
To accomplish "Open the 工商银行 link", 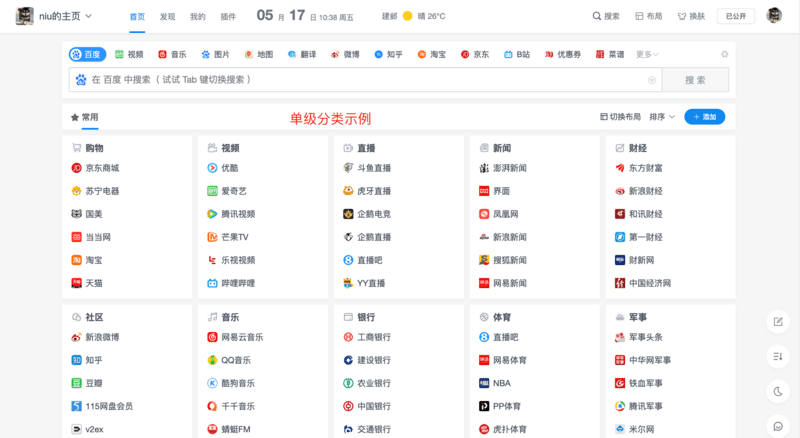I will coord(367,337).
